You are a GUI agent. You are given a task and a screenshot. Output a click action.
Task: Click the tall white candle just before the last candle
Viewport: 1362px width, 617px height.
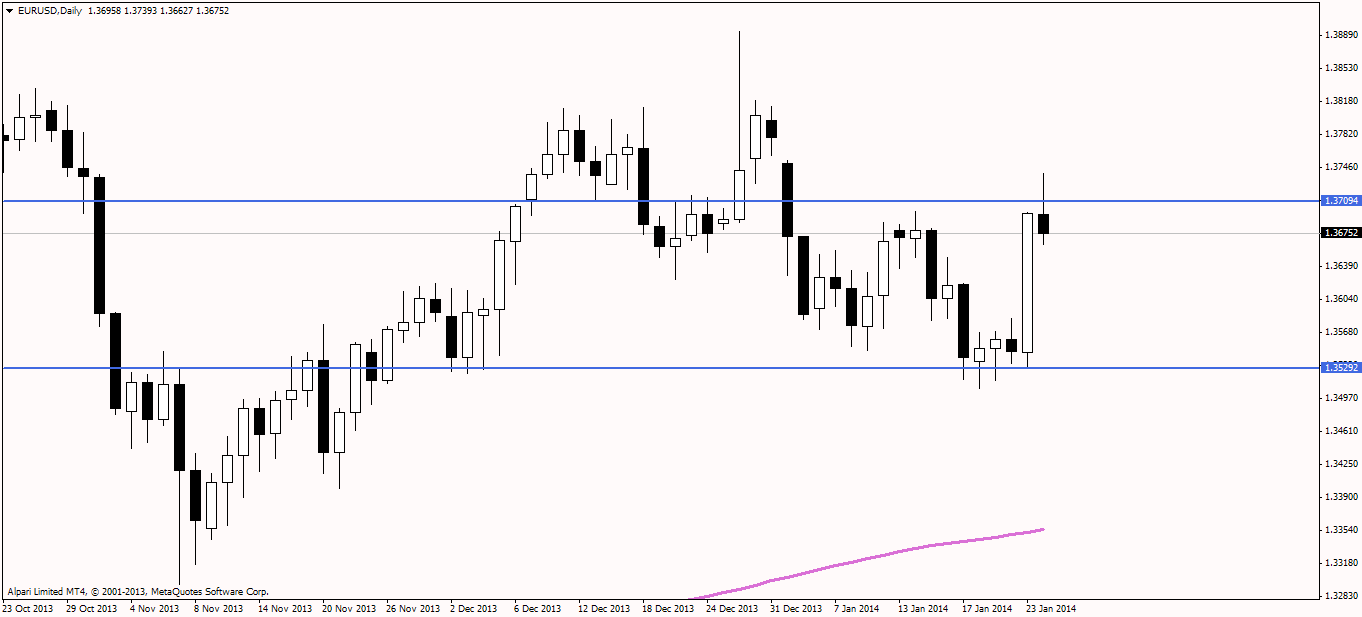[x=1028, y=283]
